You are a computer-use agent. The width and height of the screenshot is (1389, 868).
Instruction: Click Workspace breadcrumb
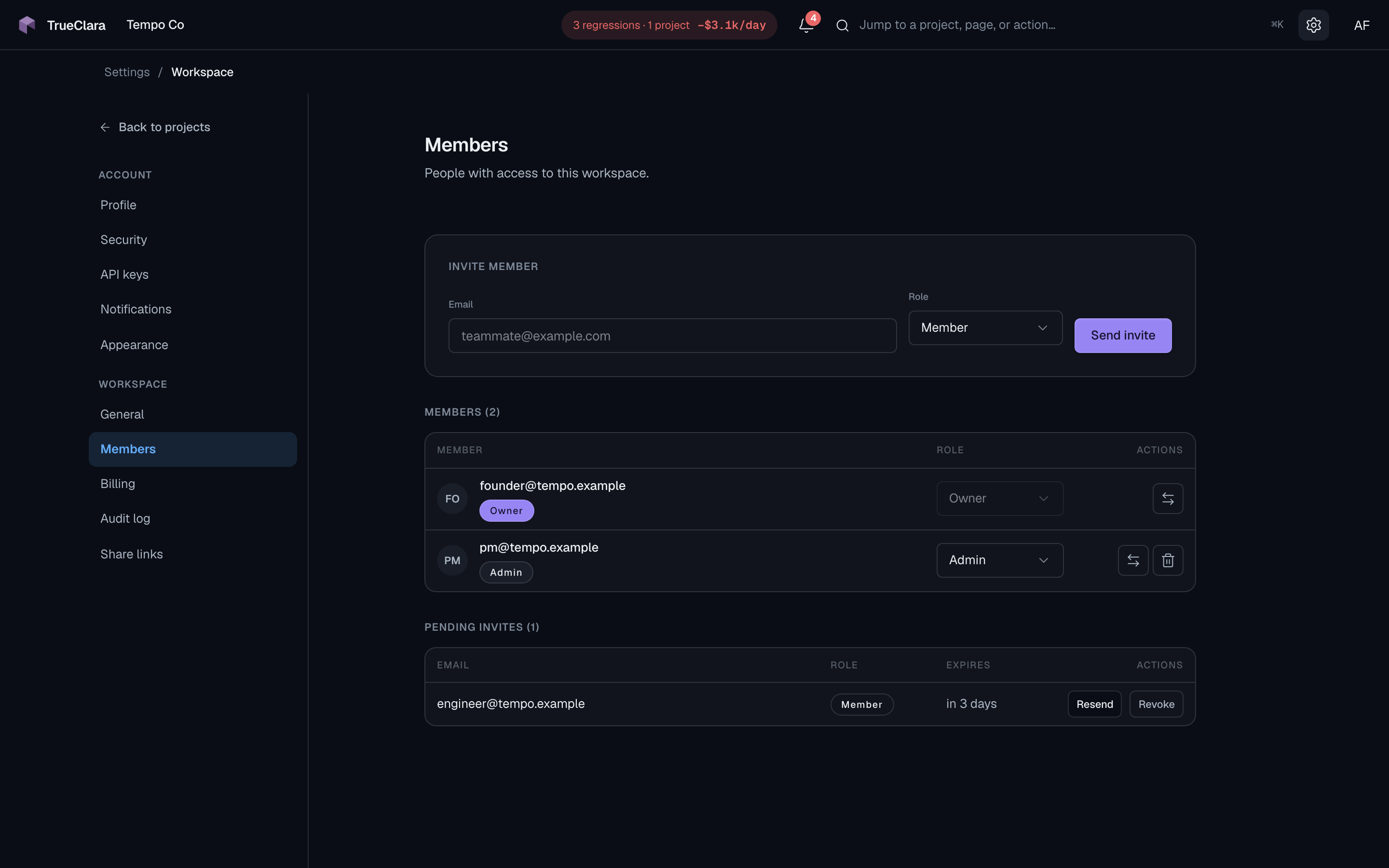(x=202, y=72)
